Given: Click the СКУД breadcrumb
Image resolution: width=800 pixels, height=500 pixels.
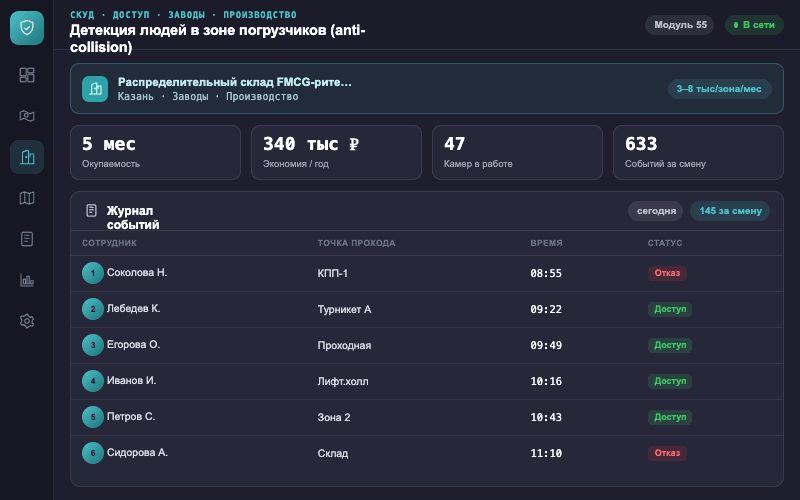Looking at the screenshot, I should tap(82, 14).
